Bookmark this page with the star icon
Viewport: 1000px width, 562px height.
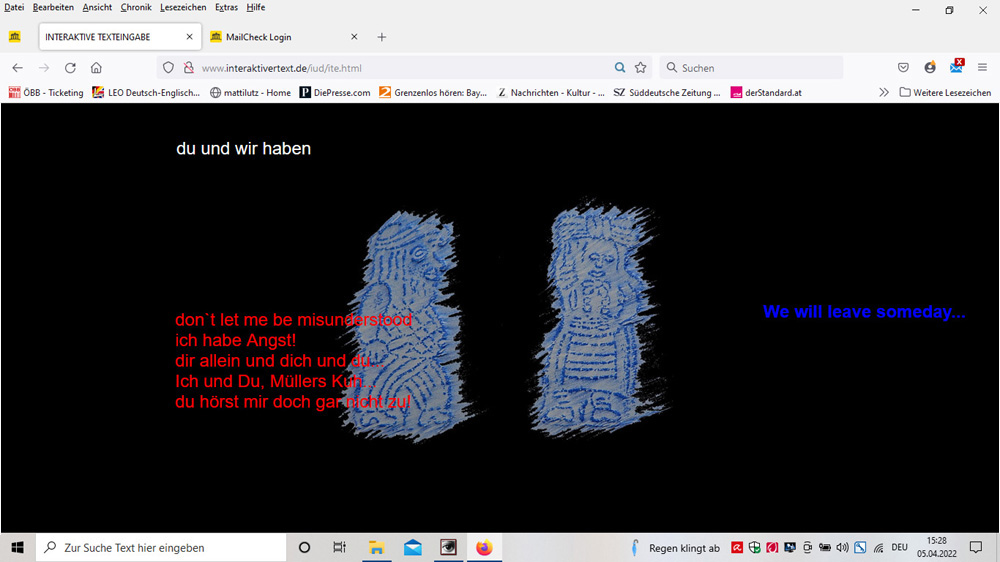pos(641,68)
